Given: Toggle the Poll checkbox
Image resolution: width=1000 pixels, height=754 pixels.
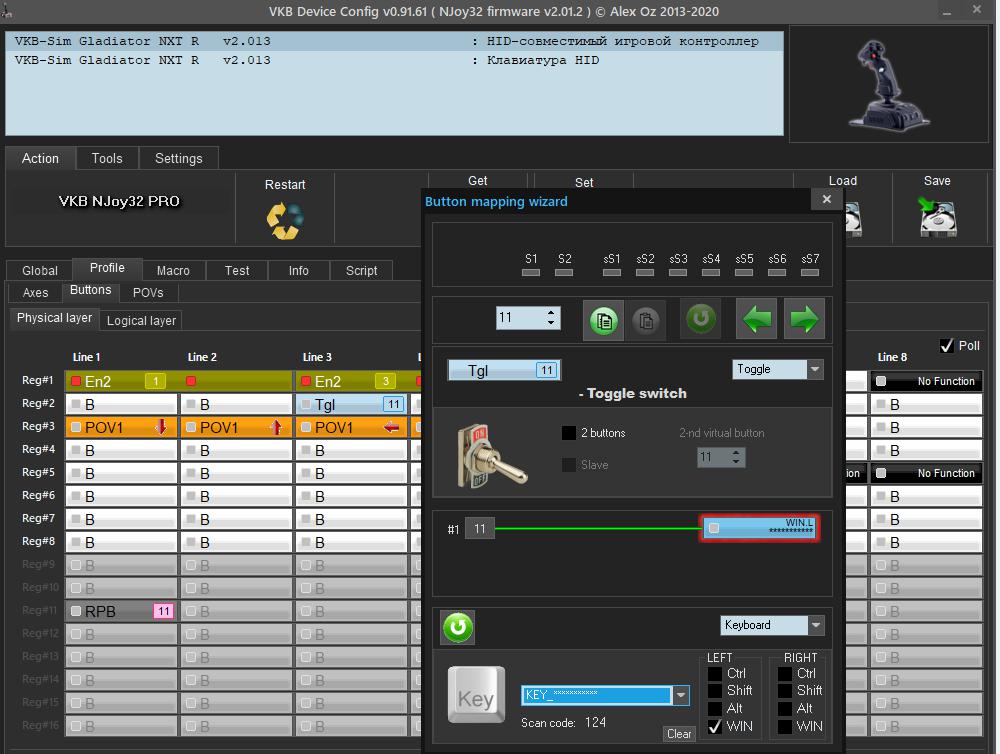Looking at the screenshot, I should click(947, 346).
